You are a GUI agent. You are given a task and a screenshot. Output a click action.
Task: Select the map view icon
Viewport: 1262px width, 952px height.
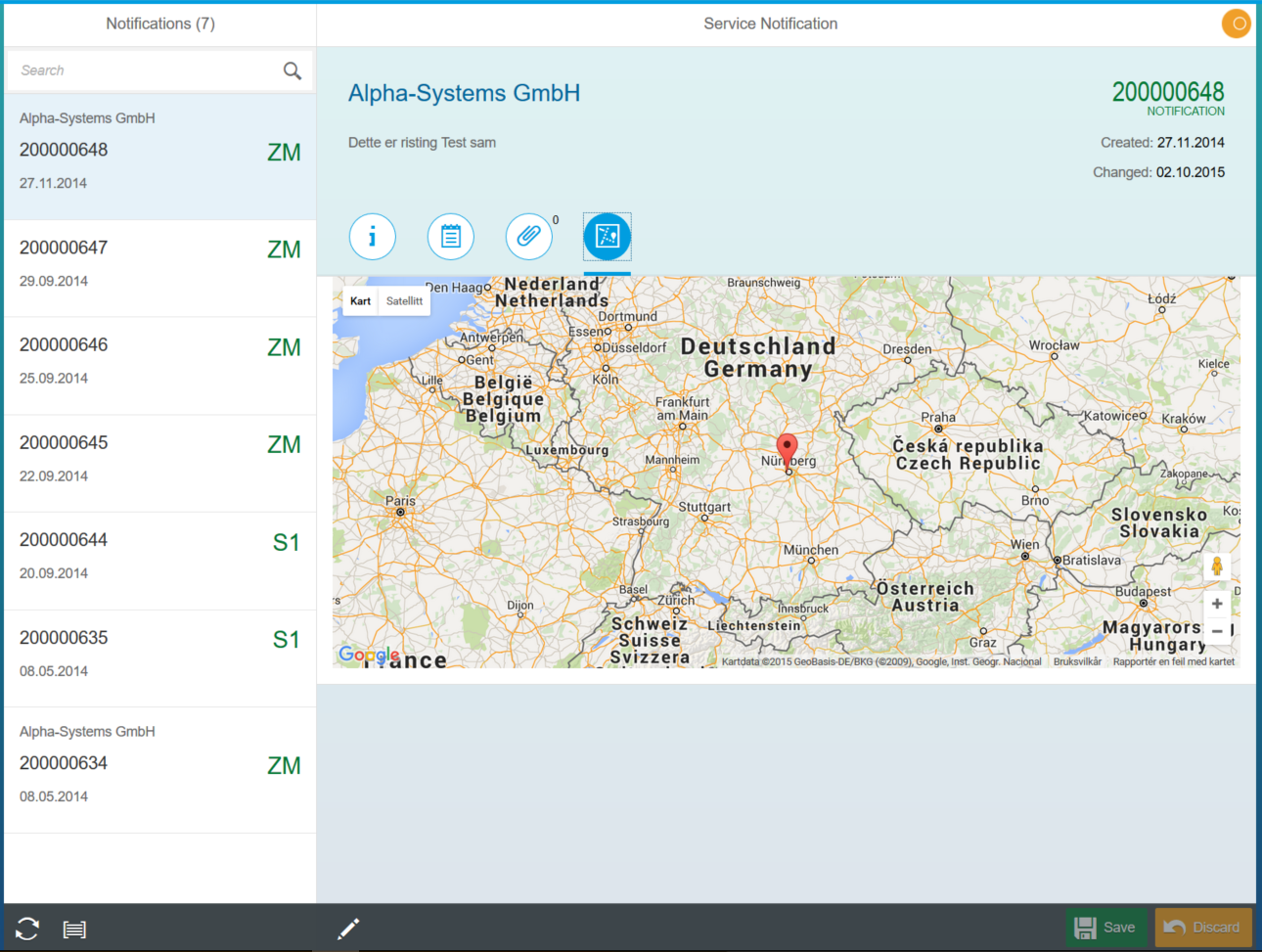607,236
